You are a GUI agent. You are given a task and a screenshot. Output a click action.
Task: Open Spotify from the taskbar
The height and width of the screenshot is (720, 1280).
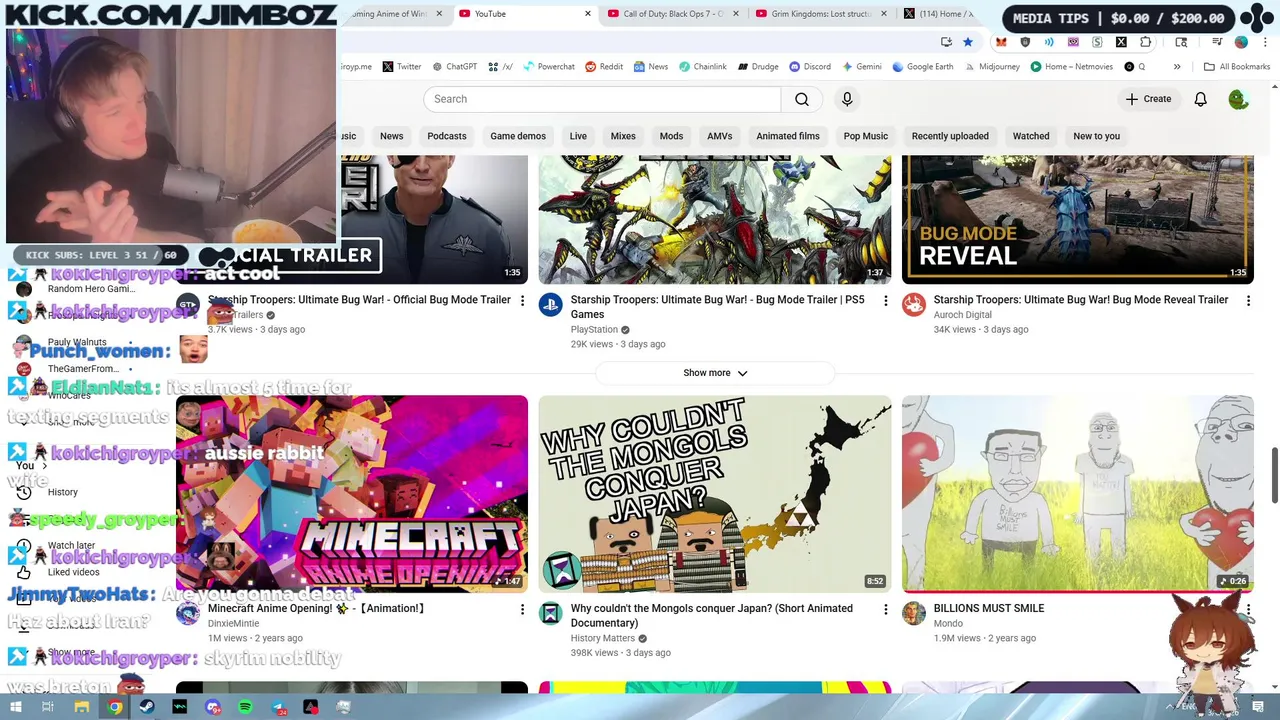246,707
